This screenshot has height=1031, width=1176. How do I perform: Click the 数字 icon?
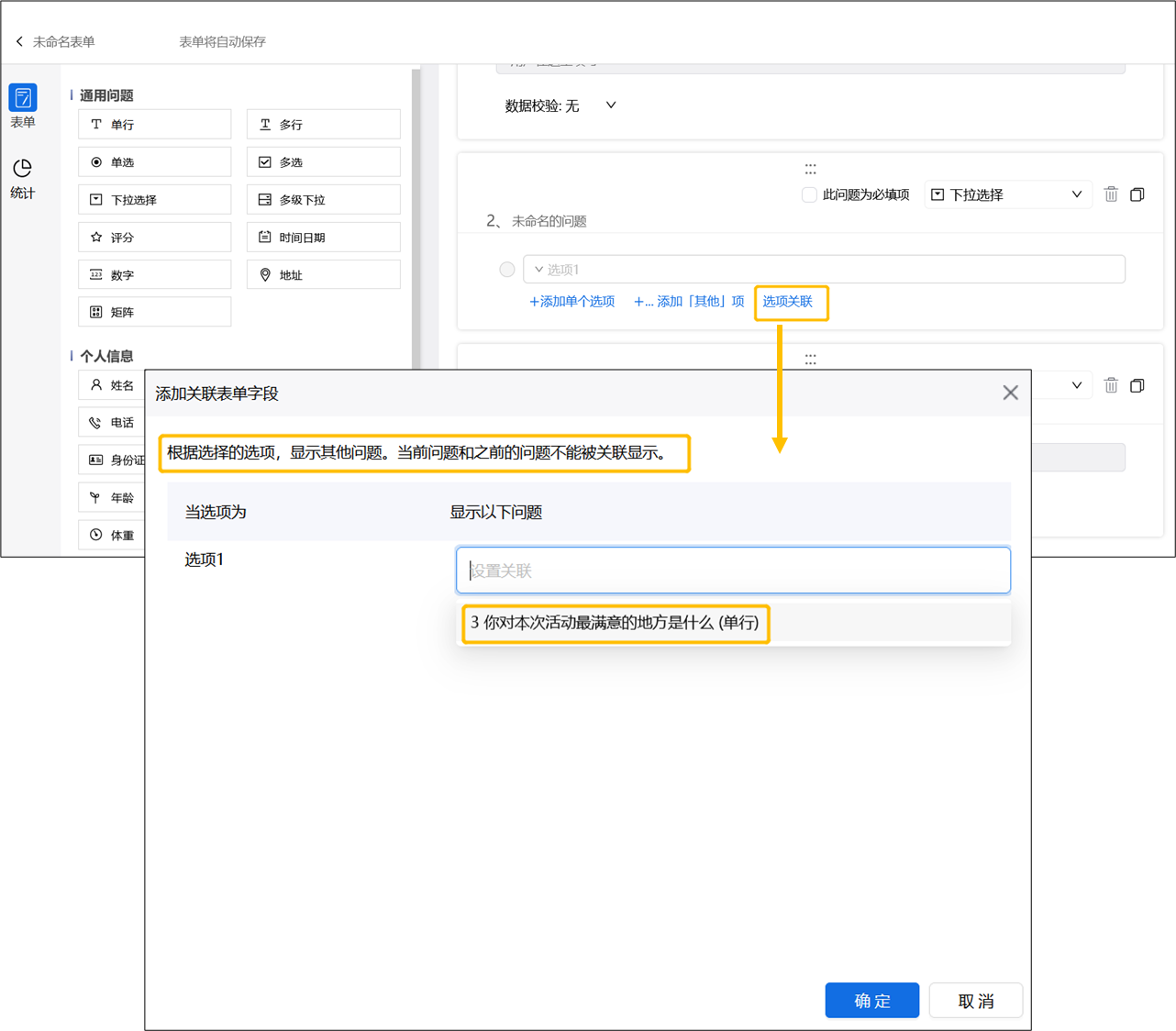click(x=96, y=274)
